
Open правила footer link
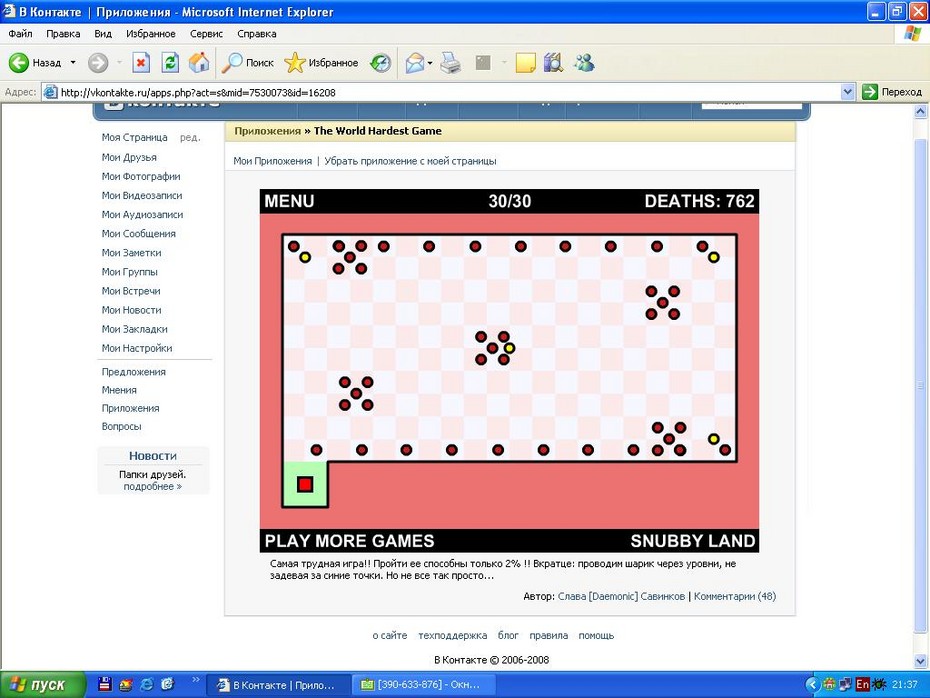coord(549,635)
